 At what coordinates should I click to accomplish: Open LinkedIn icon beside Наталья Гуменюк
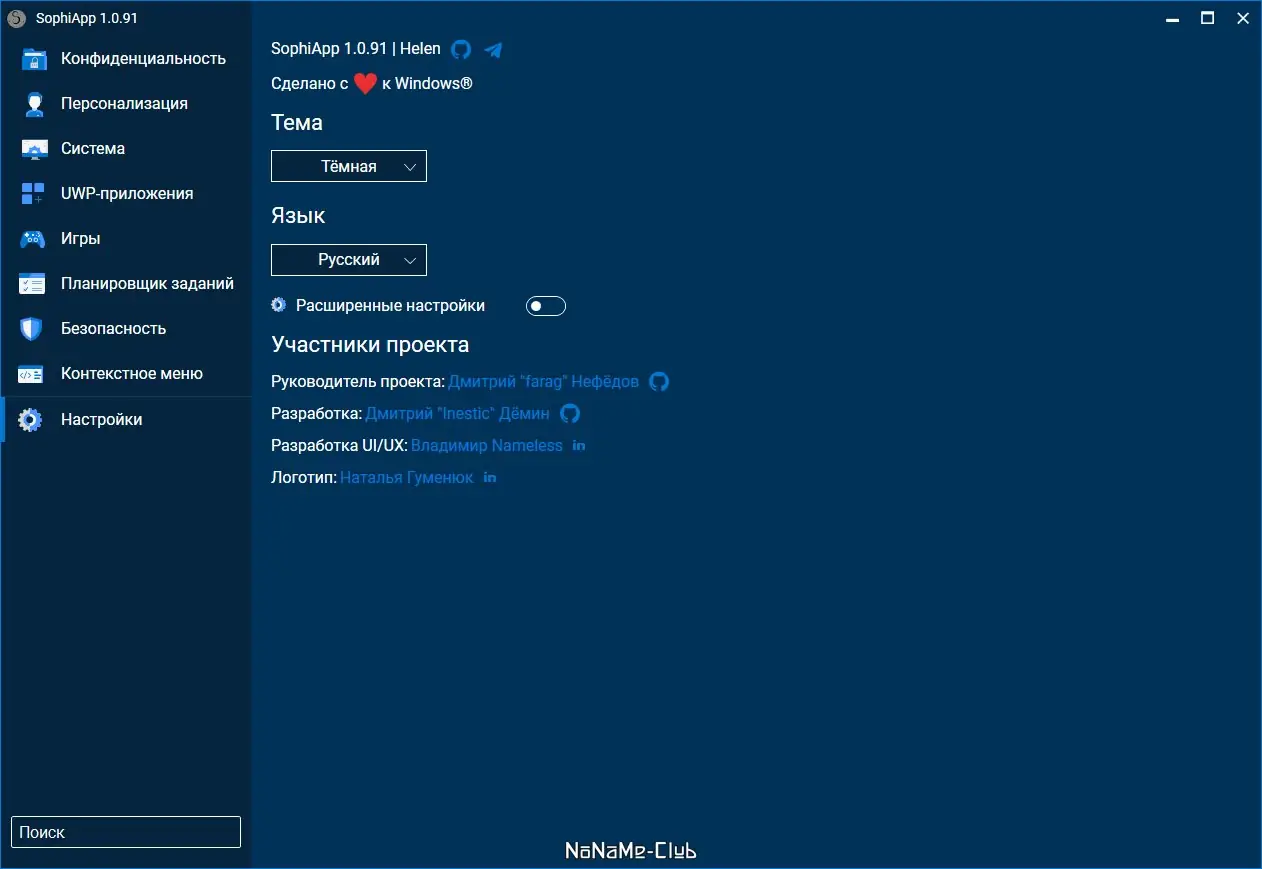(x=490, y=477)
